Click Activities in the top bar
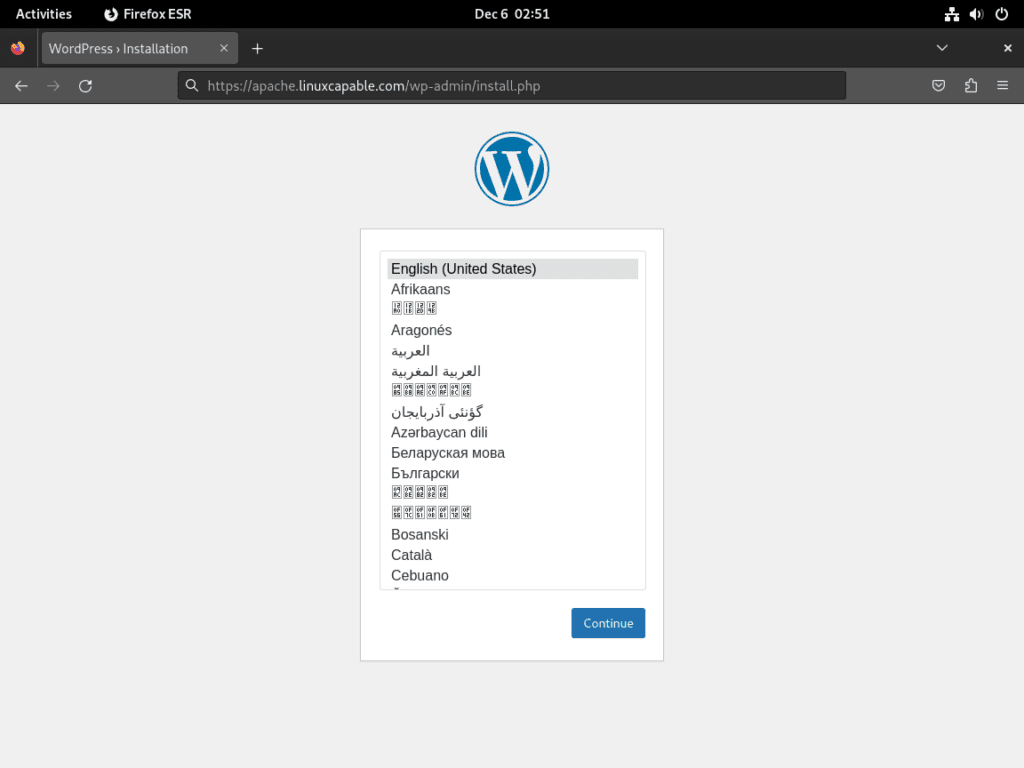 (x=43, y=14)
